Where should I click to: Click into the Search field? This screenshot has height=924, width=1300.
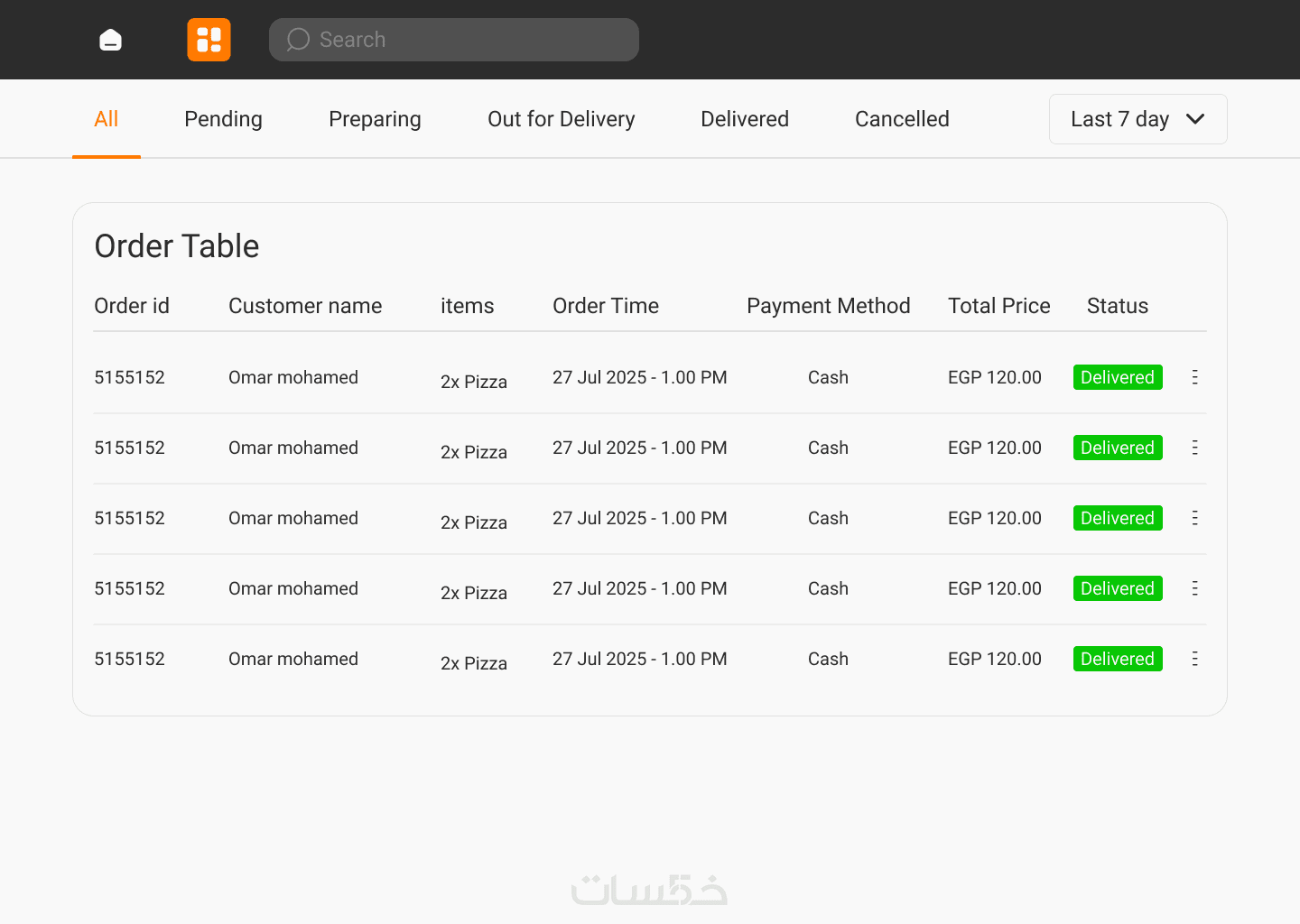click(x=469, y=40)
